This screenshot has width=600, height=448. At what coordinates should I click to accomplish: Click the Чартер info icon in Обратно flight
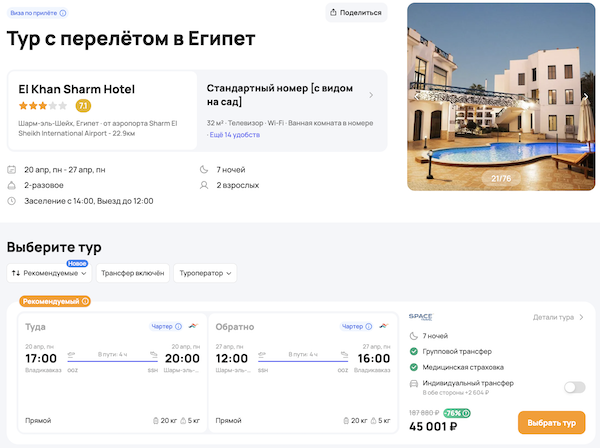point(366,327)
